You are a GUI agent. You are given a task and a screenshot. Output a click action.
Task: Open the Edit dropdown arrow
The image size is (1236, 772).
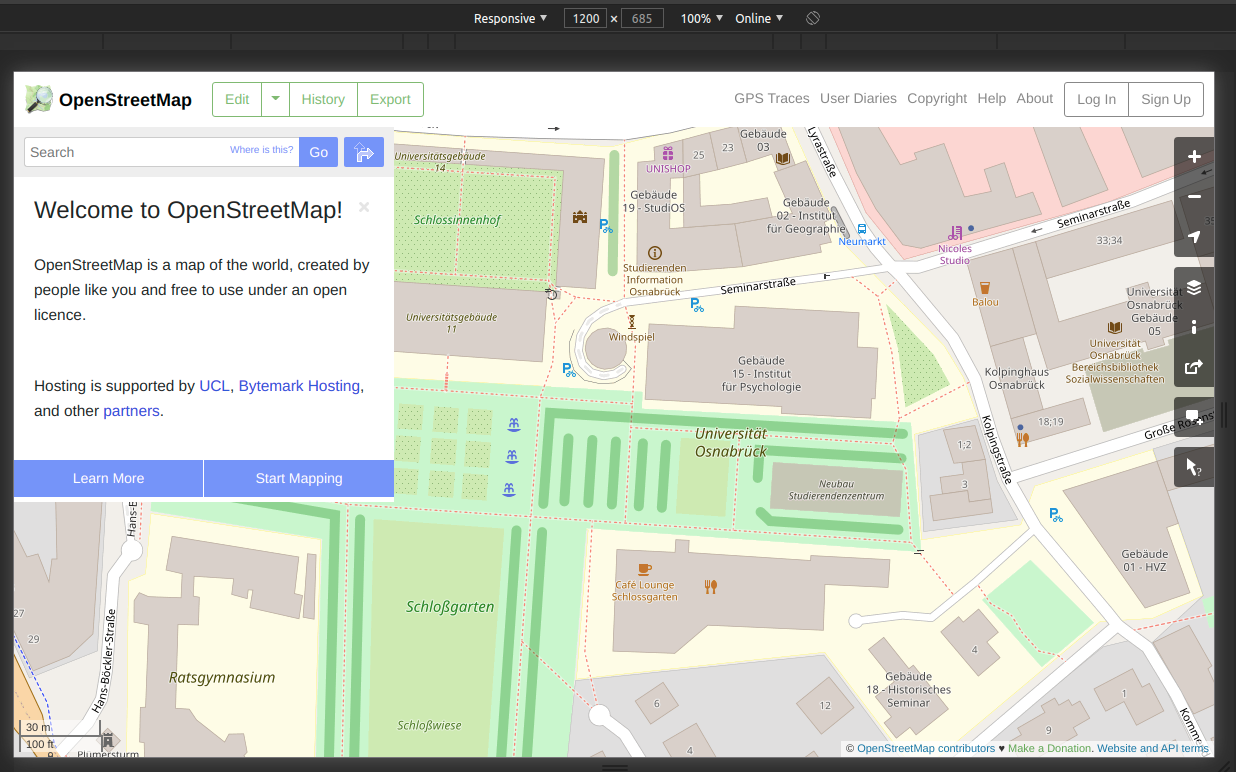pyautogui.click(x=276, y=99)
